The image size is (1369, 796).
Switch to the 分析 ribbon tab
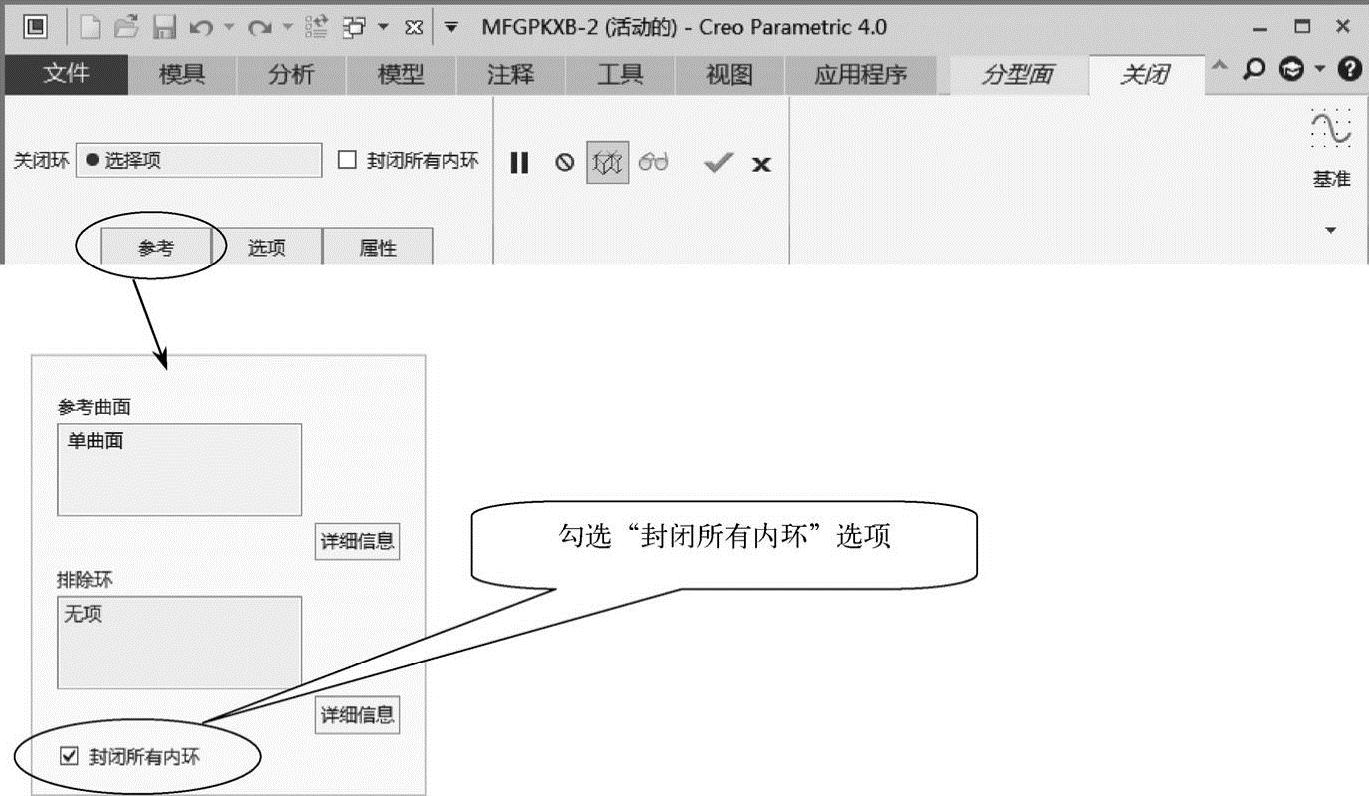click(x=291, y=75)
